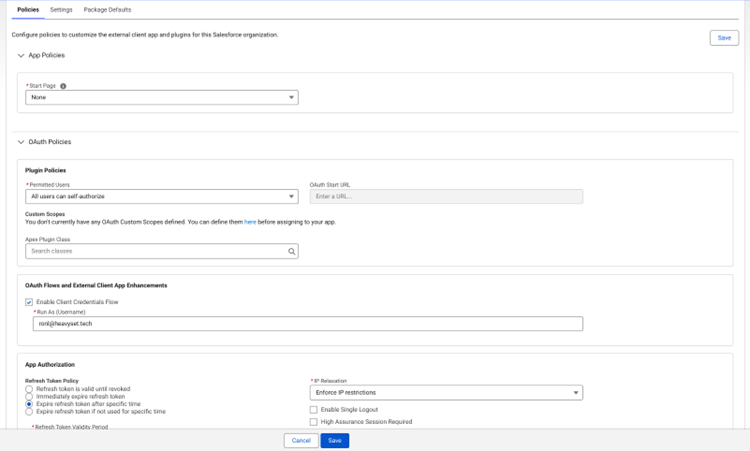Select Expire refresh token if not used

point(29,411)
